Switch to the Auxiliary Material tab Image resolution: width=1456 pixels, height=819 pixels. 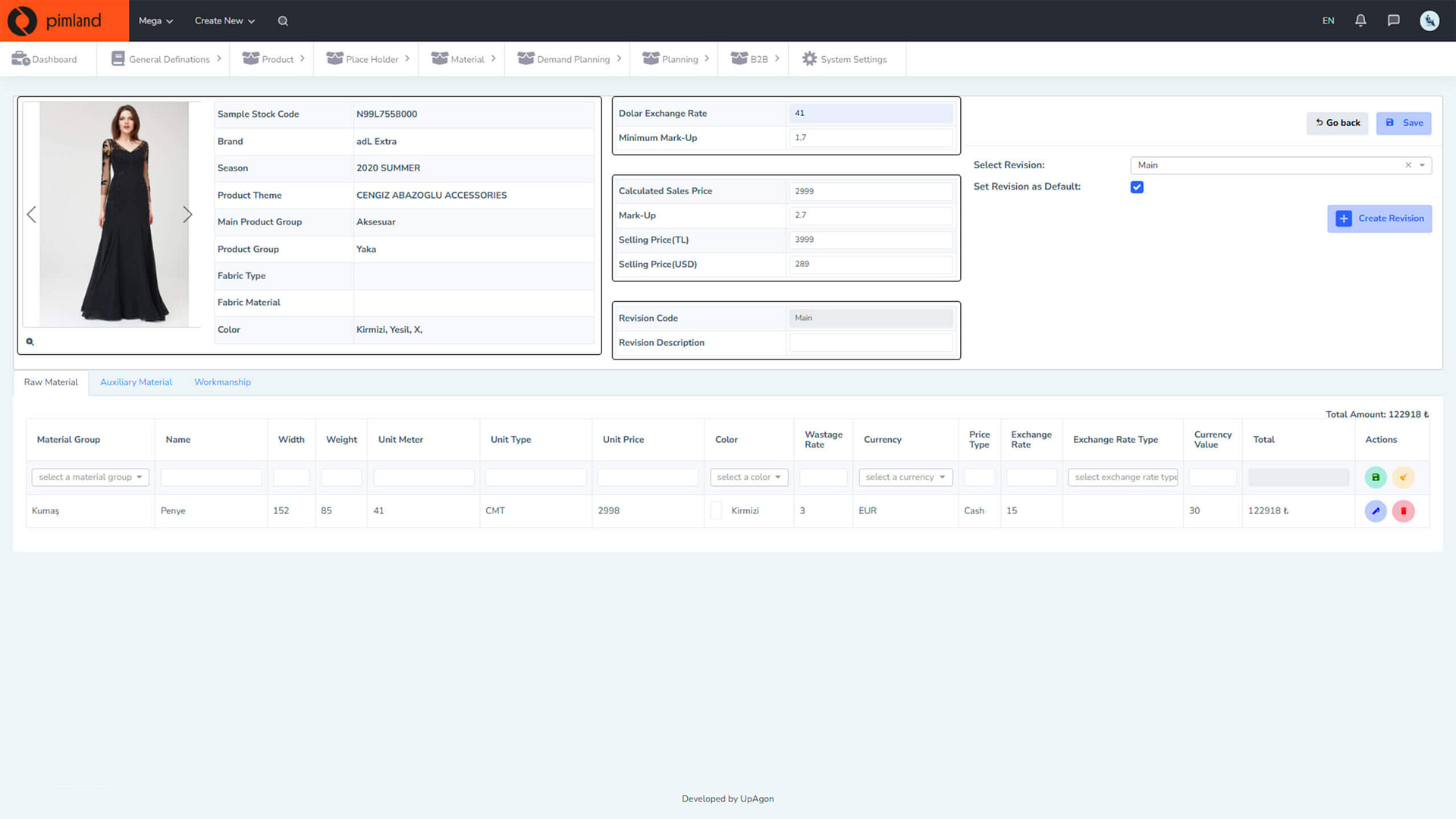pos(136,382)
